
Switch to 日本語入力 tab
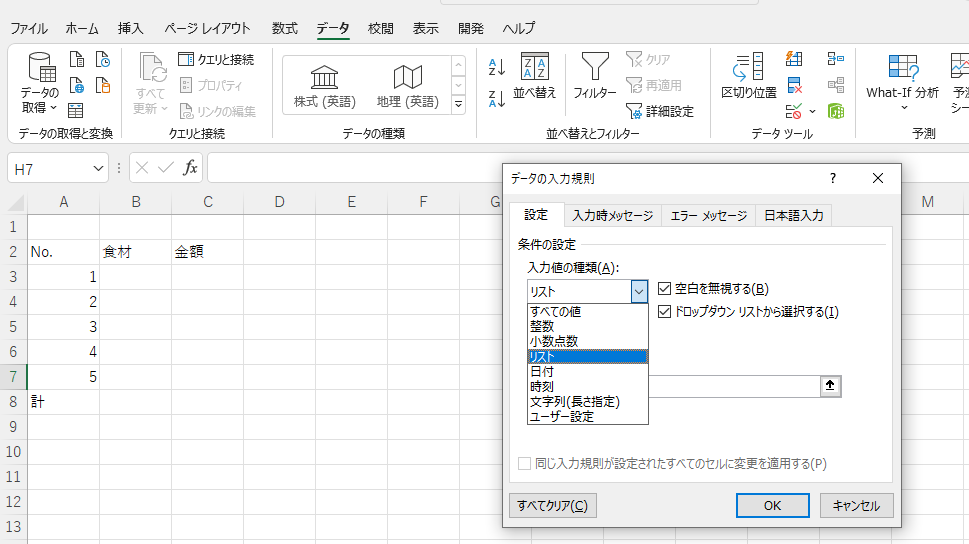[x=793, y=215]
